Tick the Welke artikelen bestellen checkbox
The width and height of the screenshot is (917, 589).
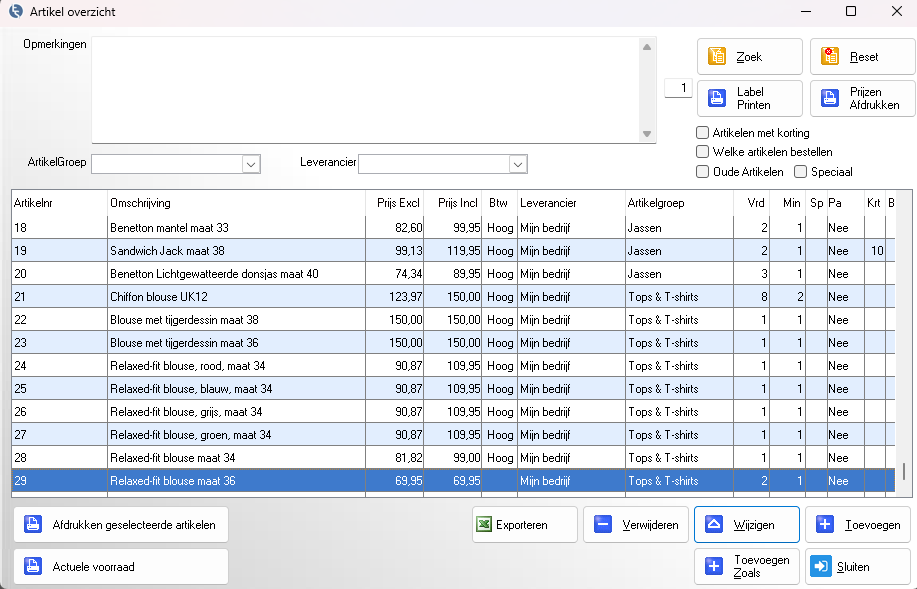coord(702,152)
